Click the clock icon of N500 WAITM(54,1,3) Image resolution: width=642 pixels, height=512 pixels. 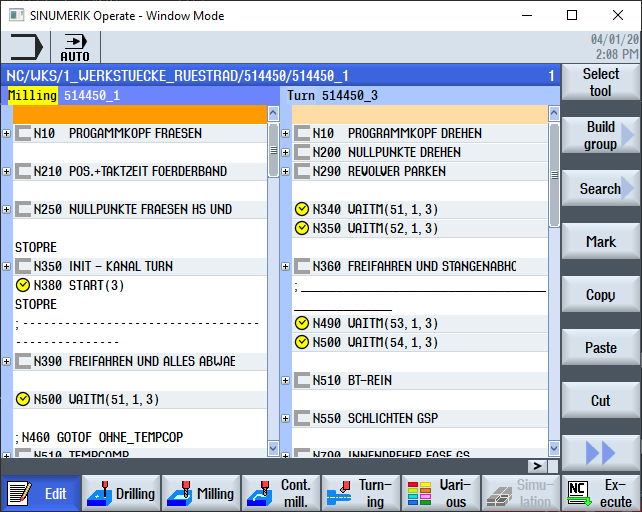coord(302,342)
